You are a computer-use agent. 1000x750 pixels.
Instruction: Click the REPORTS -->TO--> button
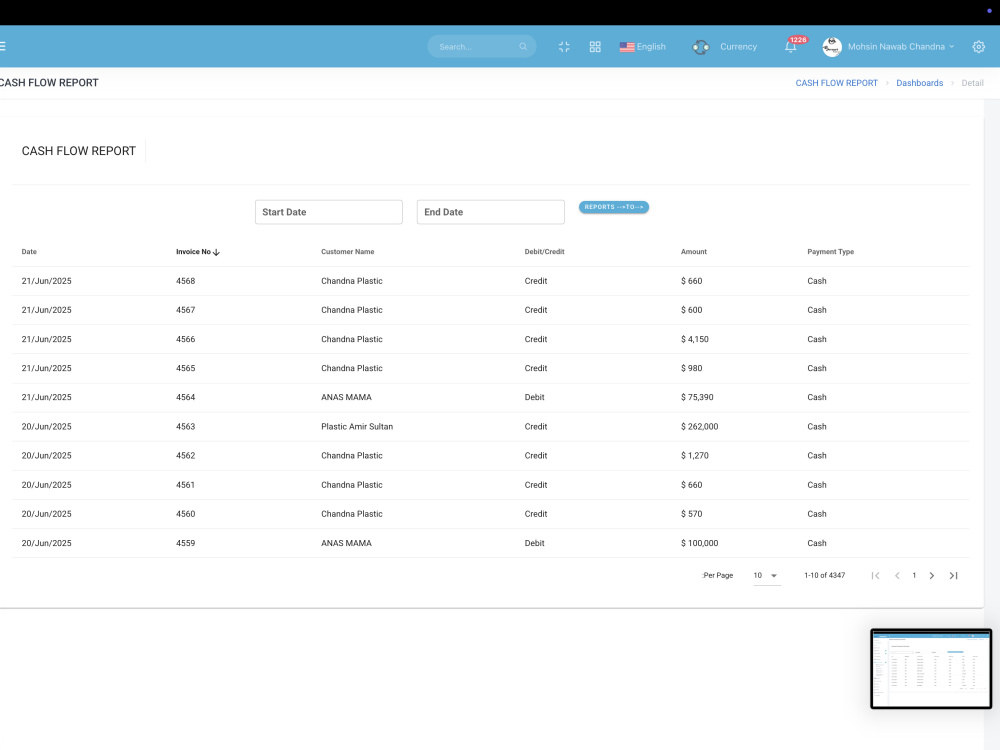coord(614,207)
